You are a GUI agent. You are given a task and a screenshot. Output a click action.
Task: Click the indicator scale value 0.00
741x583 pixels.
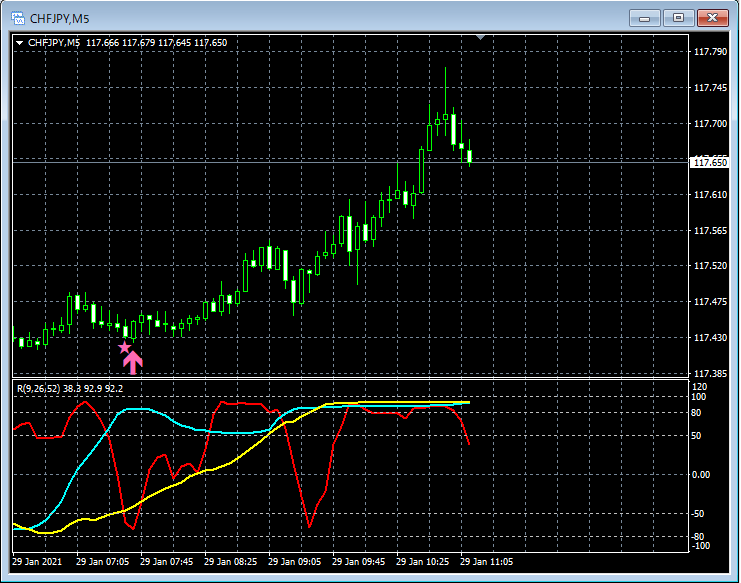pyautogui.click(x=701, y=475)
